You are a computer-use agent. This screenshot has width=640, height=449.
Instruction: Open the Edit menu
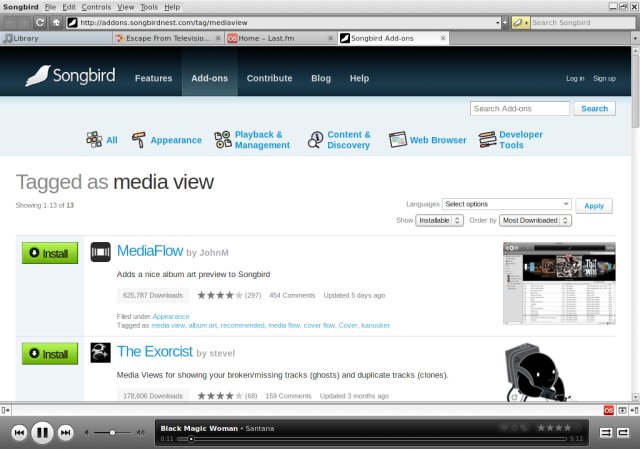[69, 7]
